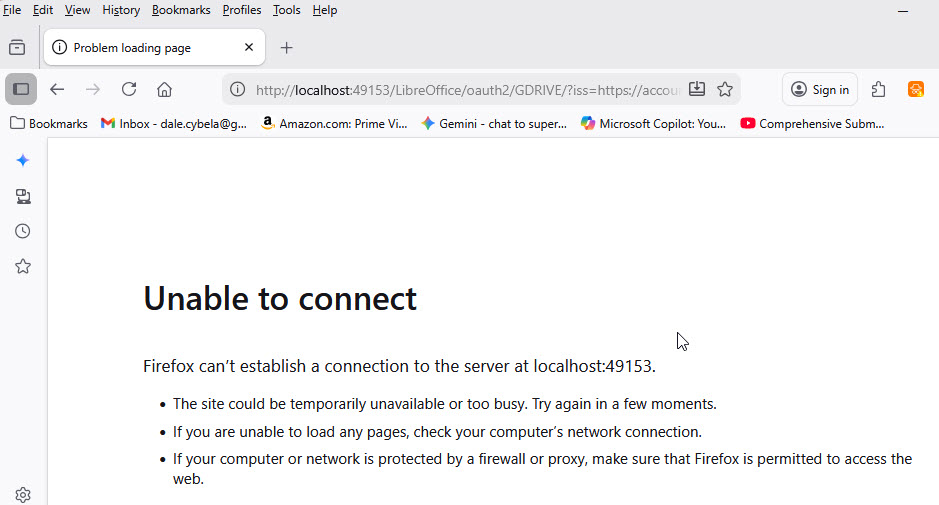Image resolution: width=939 pixels, height=505 pixels.
Task: Open Microsoft Copilot bookmark
Action: [x=653, y=124]
